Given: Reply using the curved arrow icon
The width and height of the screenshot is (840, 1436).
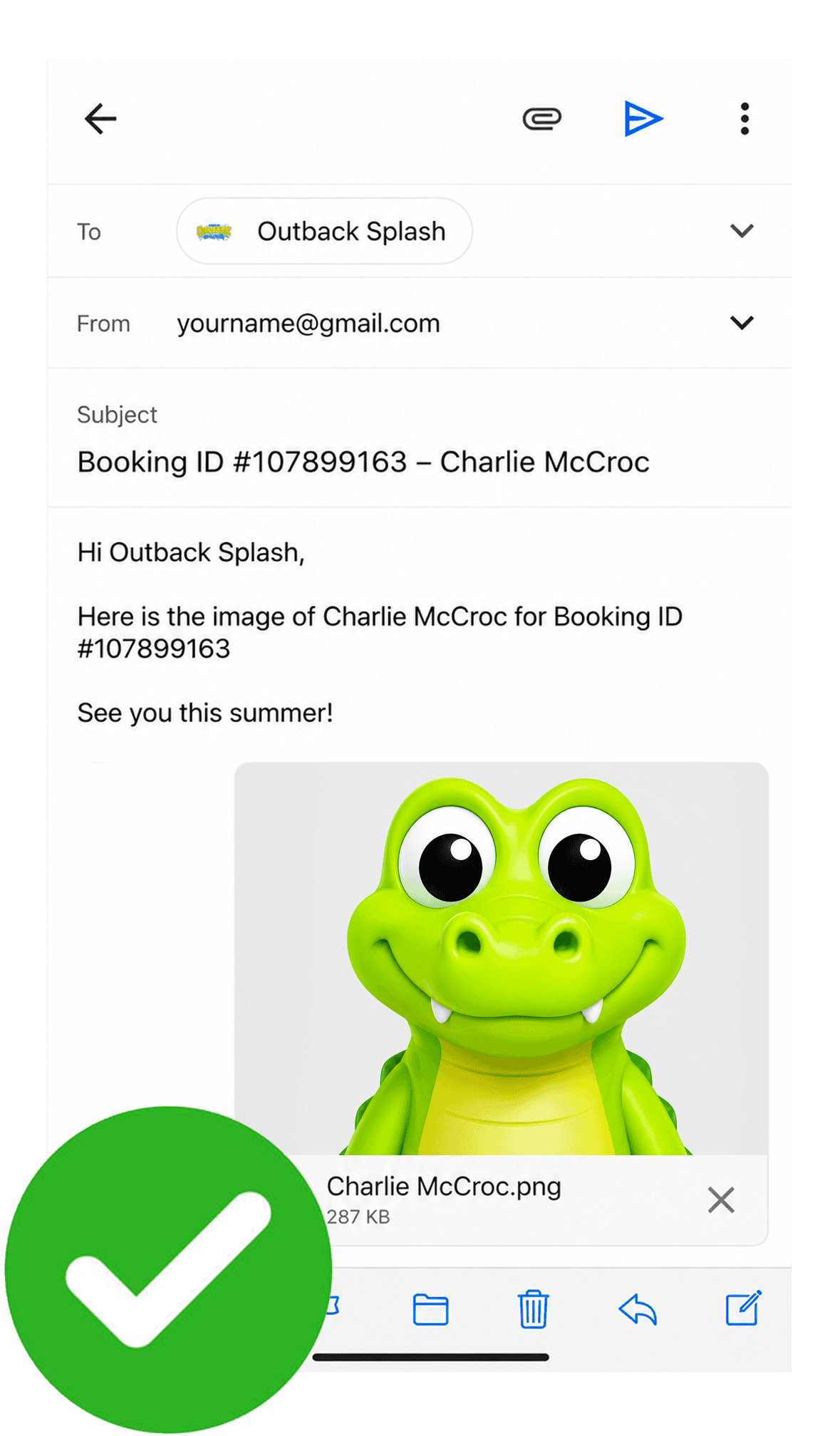Looking at the screenshot, I should [x=637, y=1309].
